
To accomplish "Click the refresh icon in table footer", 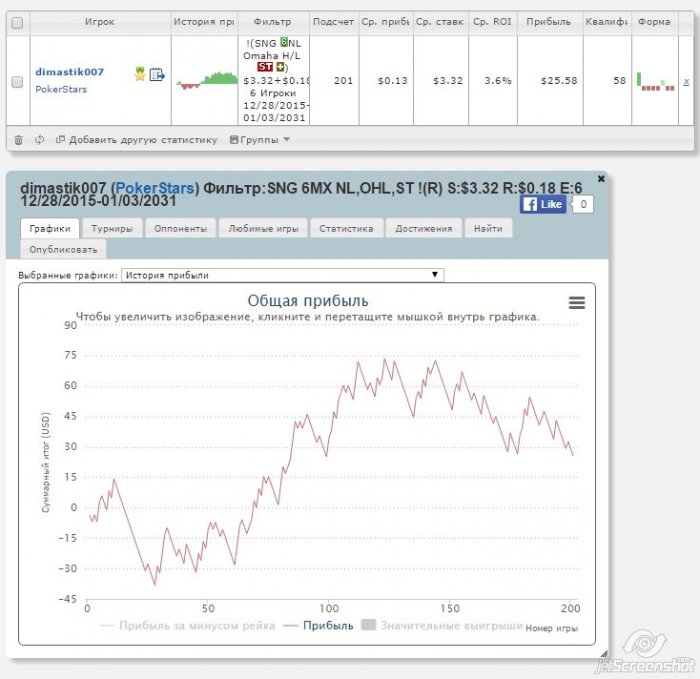I will coord(39,140).
